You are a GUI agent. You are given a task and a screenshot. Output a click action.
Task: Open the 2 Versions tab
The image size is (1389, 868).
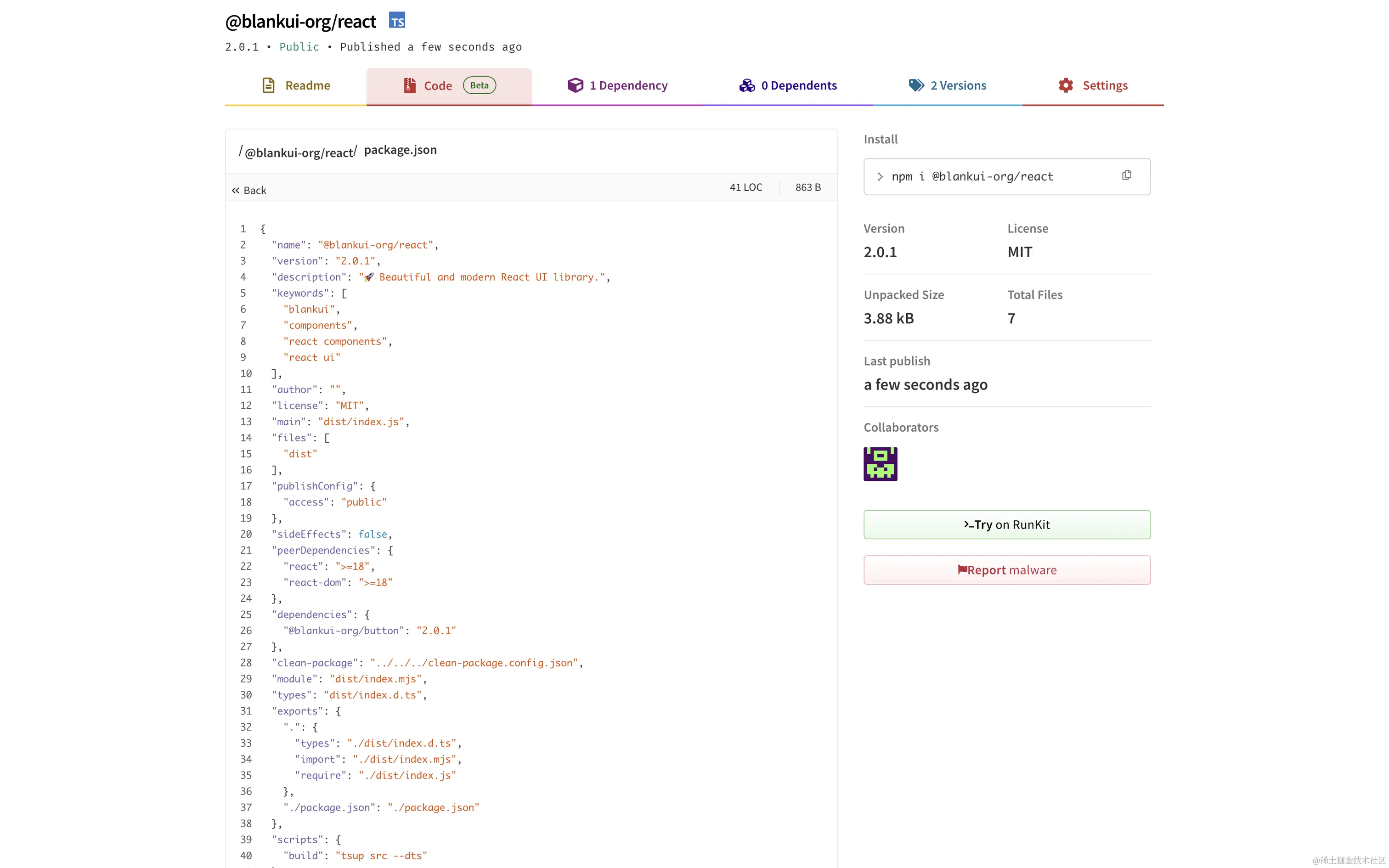tap(947, 85)
